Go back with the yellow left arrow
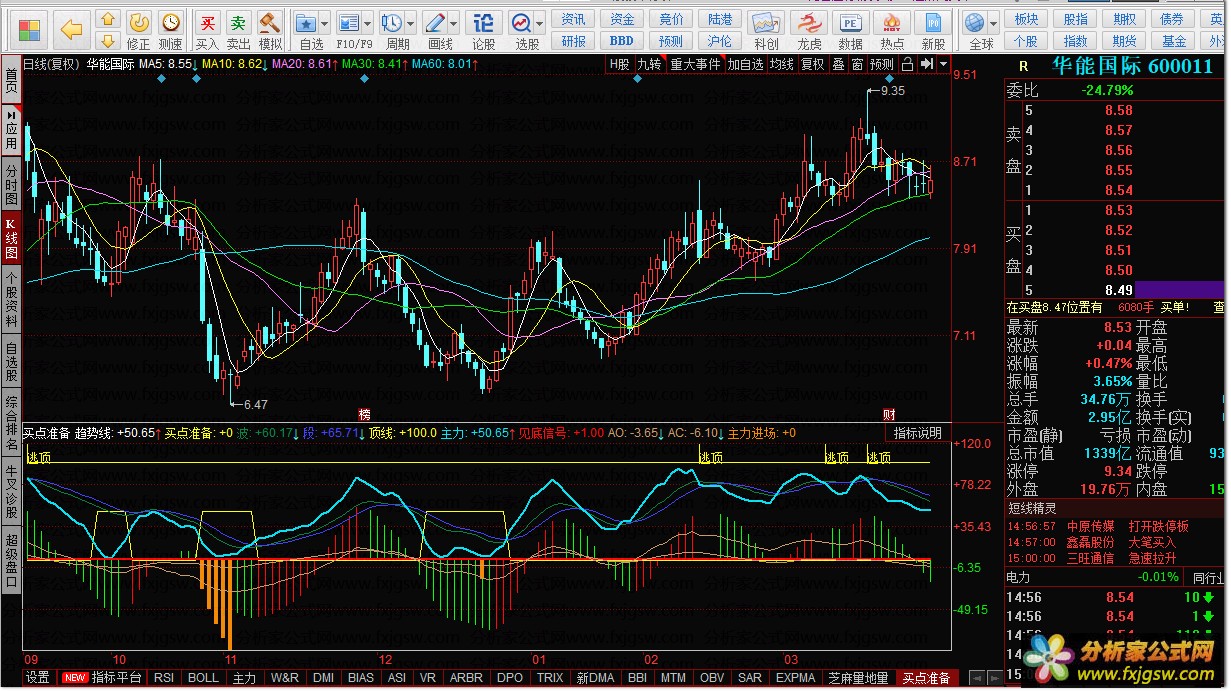Screen dimensions: 1231x691 click(x=71, y=29)
